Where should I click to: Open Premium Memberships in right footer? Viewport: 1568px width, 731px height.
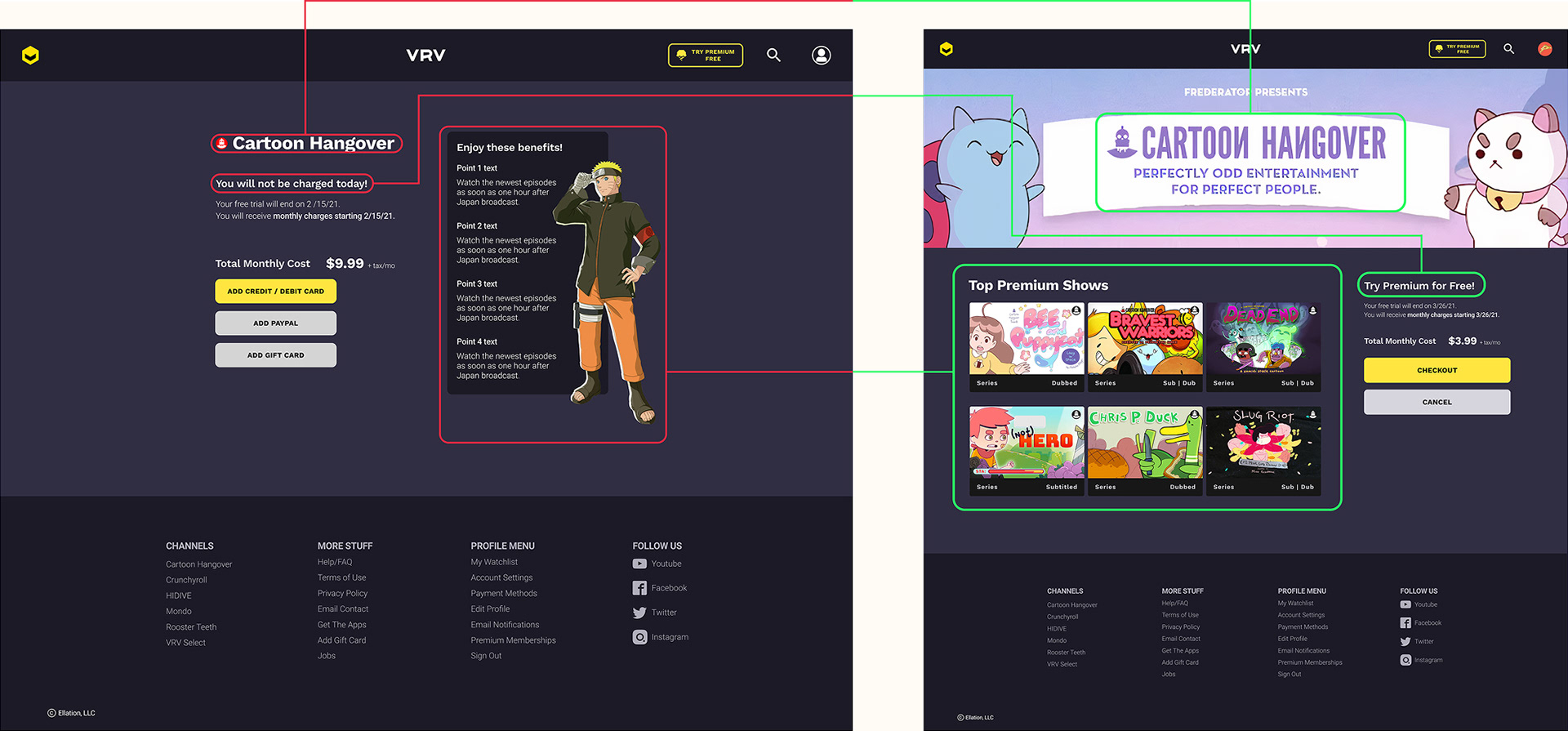(x=1310, y=662)
